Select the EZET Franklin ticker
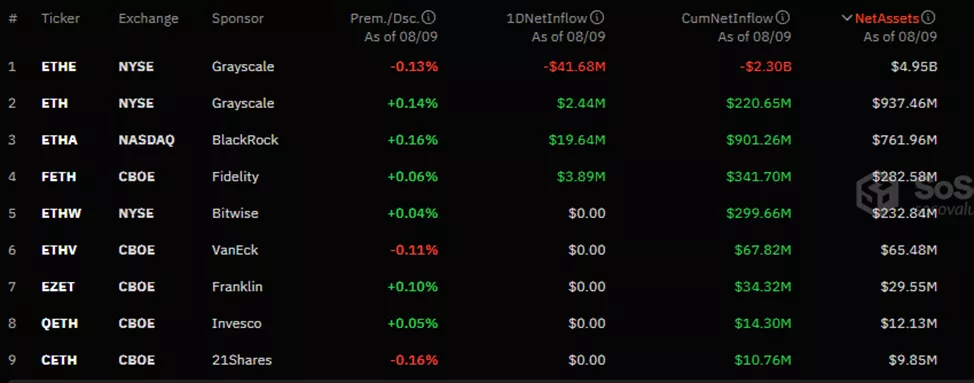Image resolution: width=974 pixels, height=383 pixels. [x=58, y=287]
